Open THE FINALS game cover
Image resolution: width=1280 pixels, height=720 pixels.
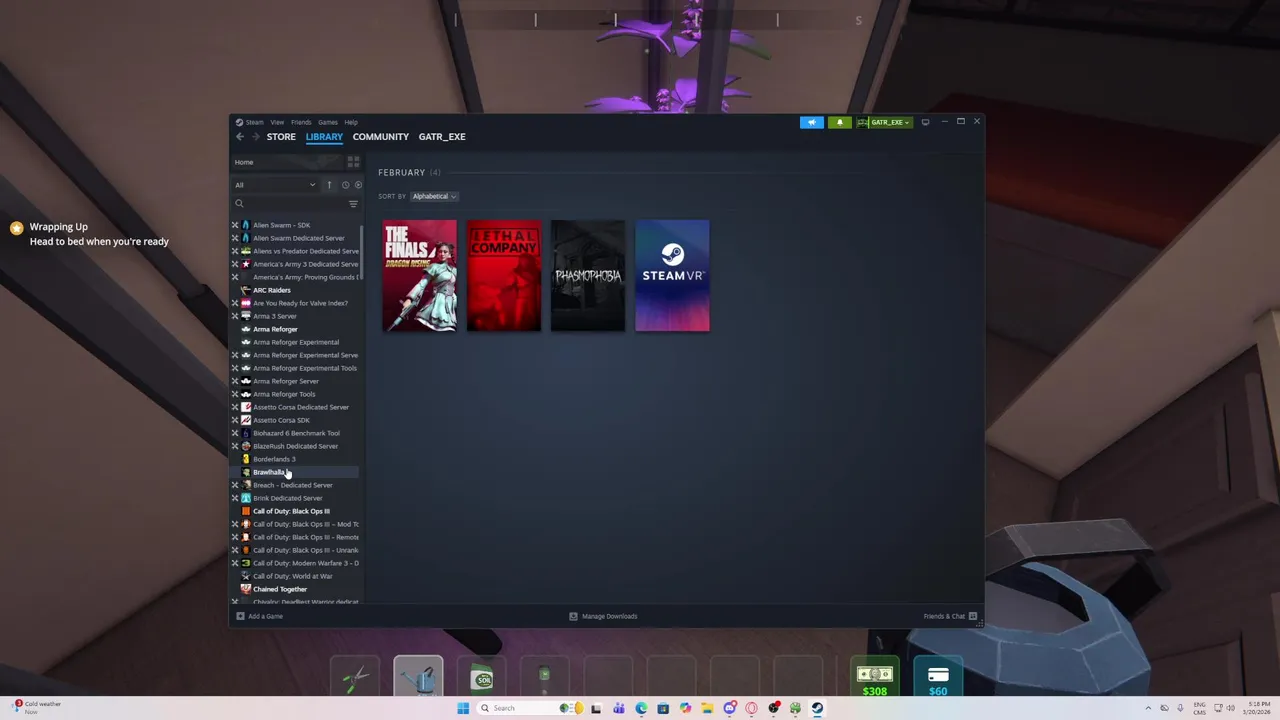coord(419,275)
